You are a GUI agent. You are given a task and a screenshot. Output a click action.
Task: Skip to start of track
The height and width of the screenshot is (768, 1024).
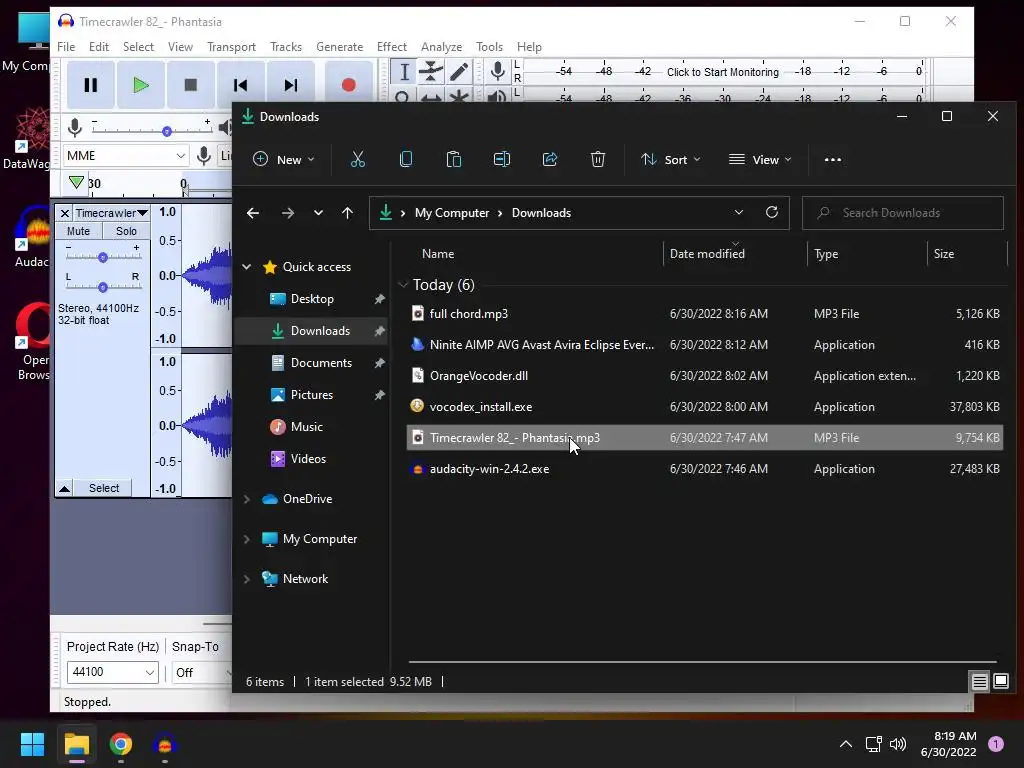240,85
